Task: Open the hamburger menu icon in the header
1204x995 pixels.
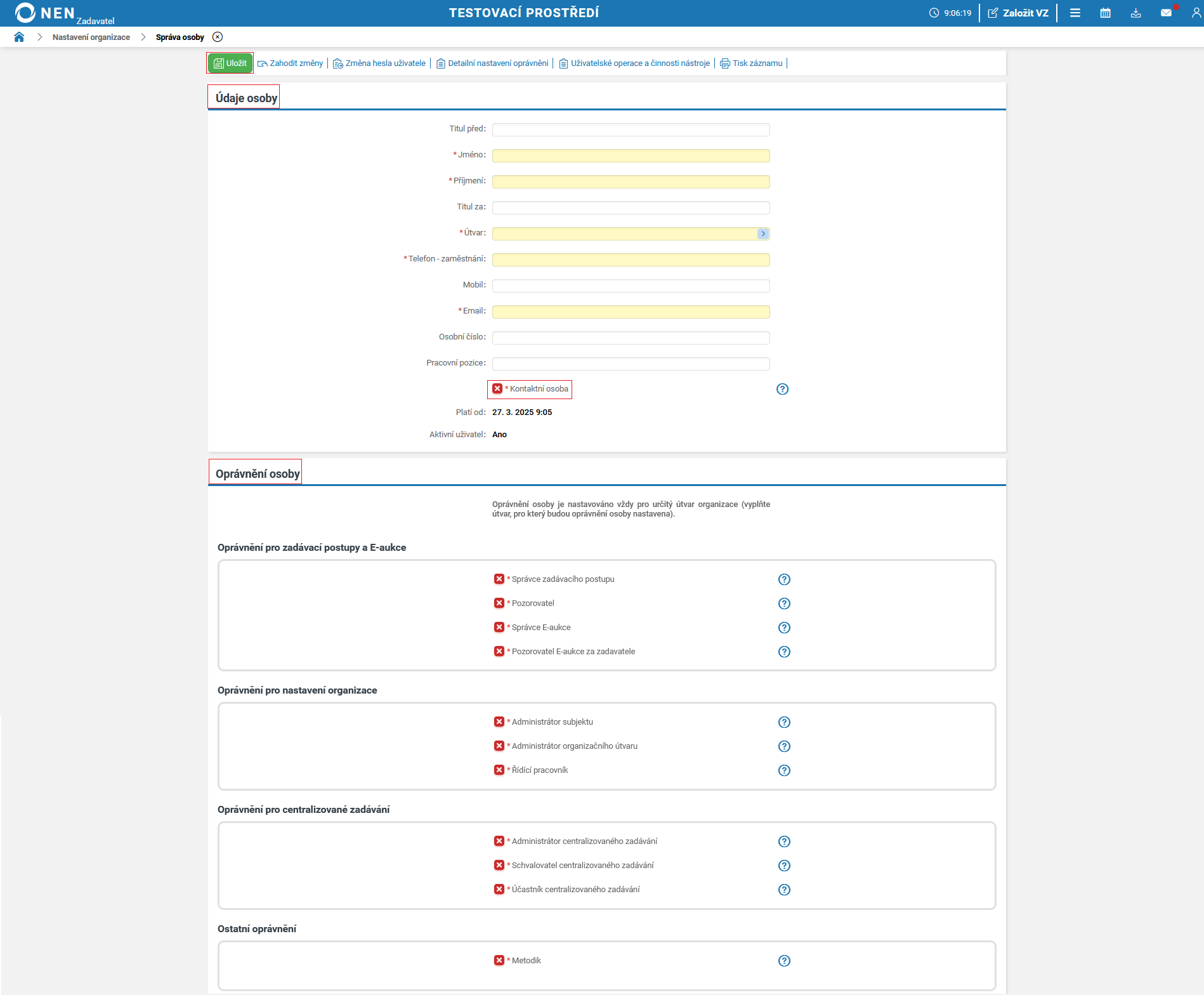Action: pos(1075,13)
